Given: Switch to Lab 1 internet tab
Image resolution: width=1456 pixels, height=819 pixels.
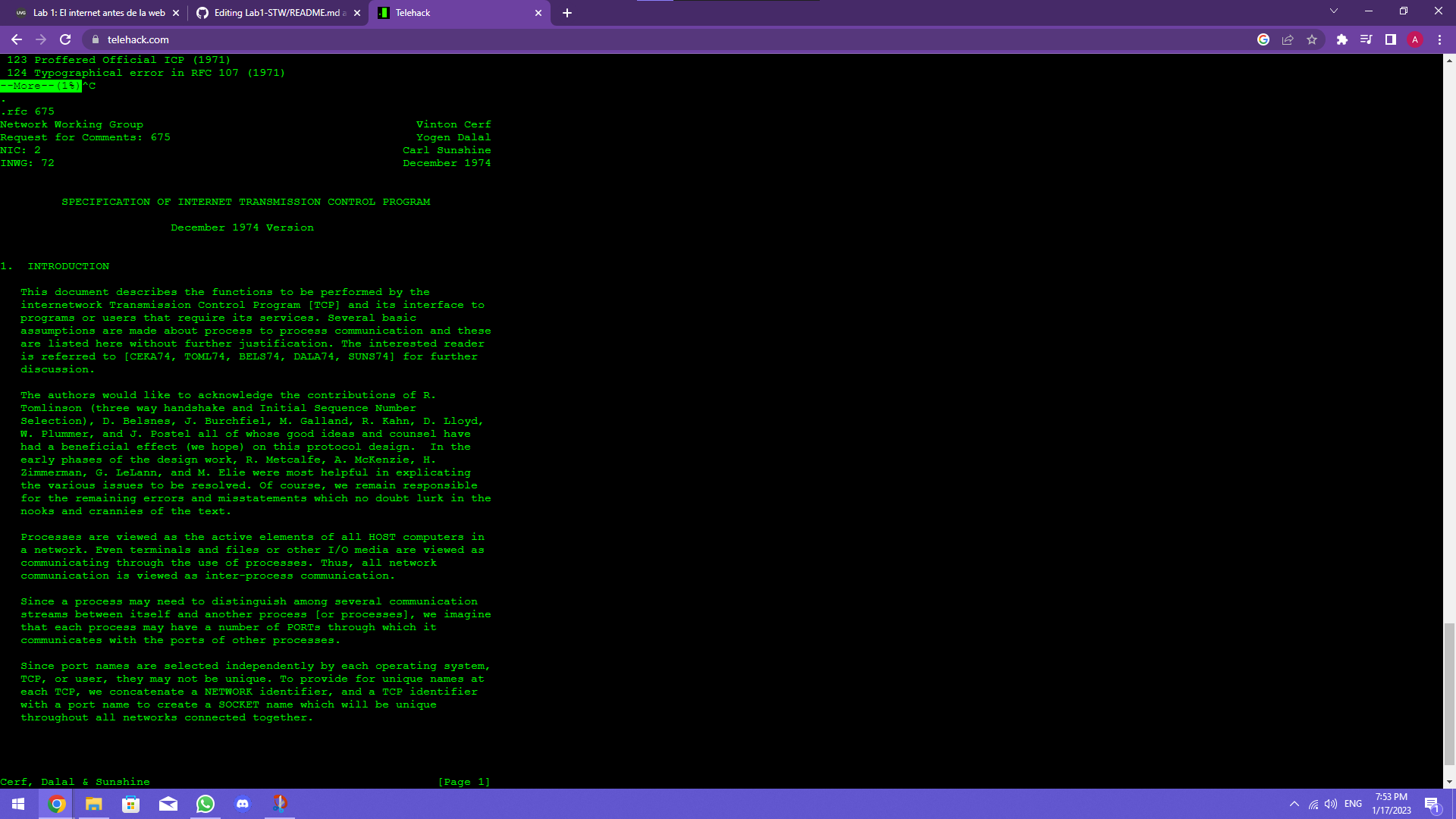Looking at the screenshot, I should tap(99, 13).
